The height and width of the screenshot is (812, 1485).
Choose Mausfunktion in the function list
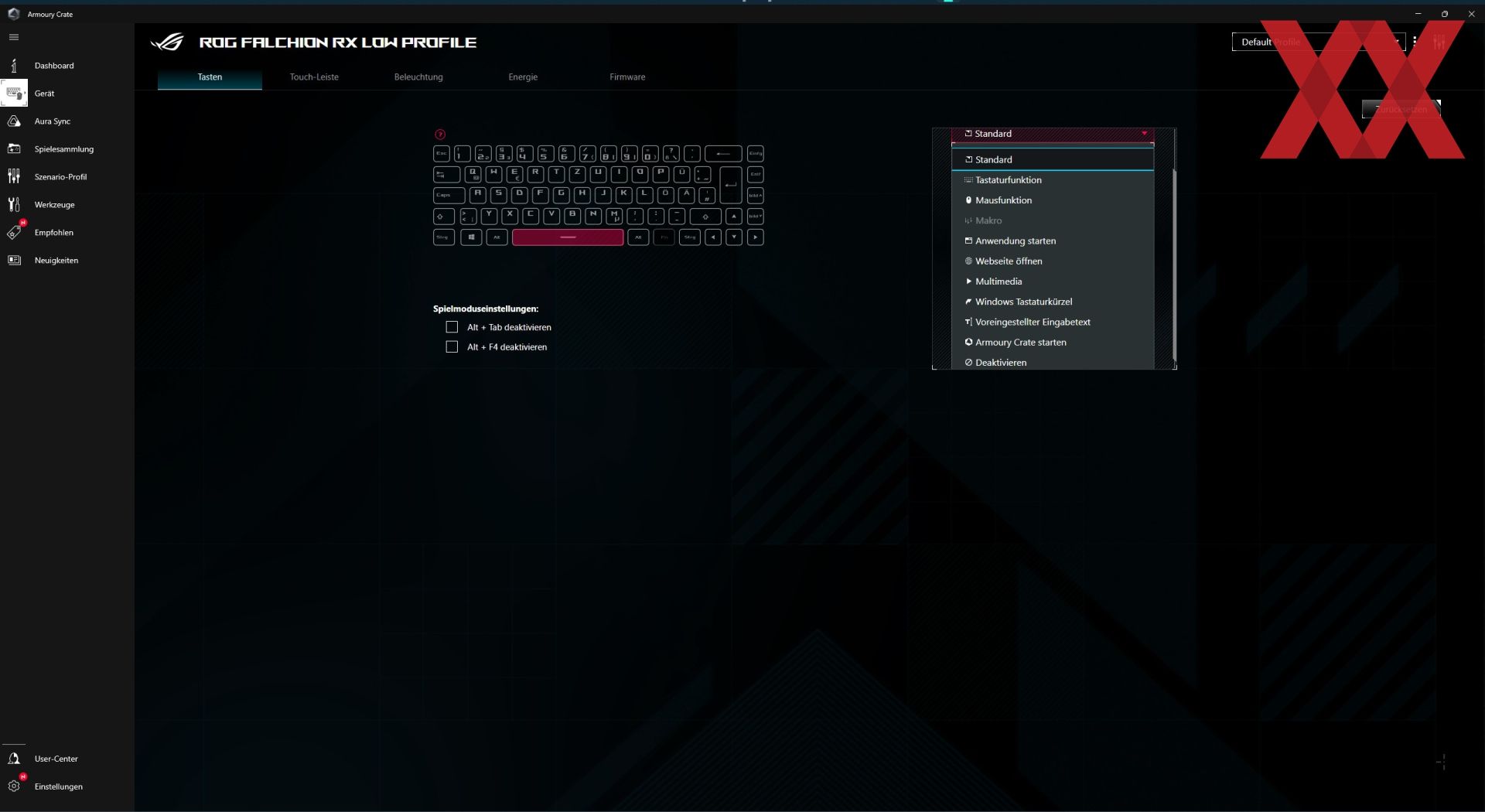pos(1053,200)
